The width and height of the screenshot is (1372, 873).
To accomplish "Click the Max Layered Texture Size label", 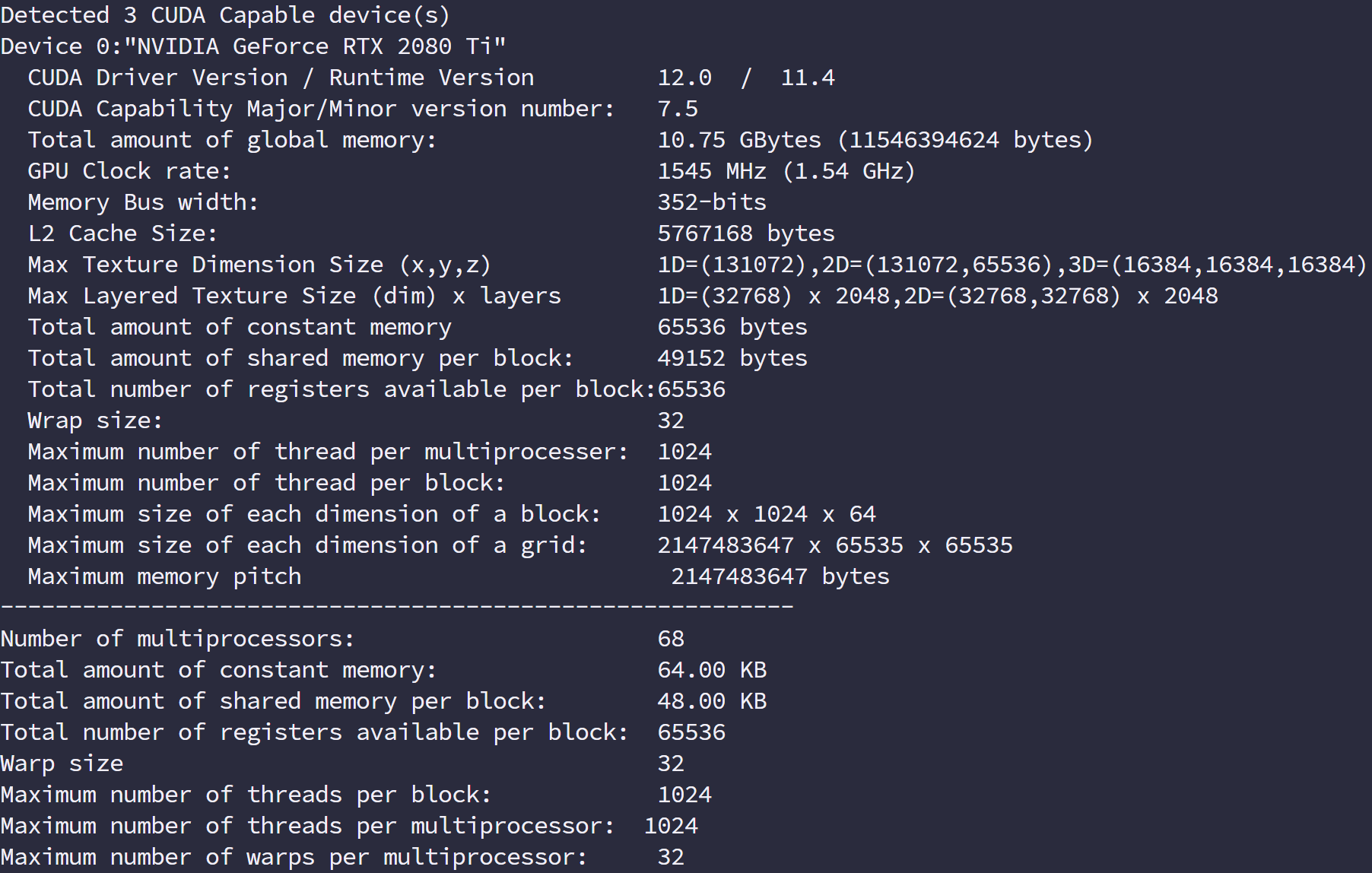I will [294, 296].
